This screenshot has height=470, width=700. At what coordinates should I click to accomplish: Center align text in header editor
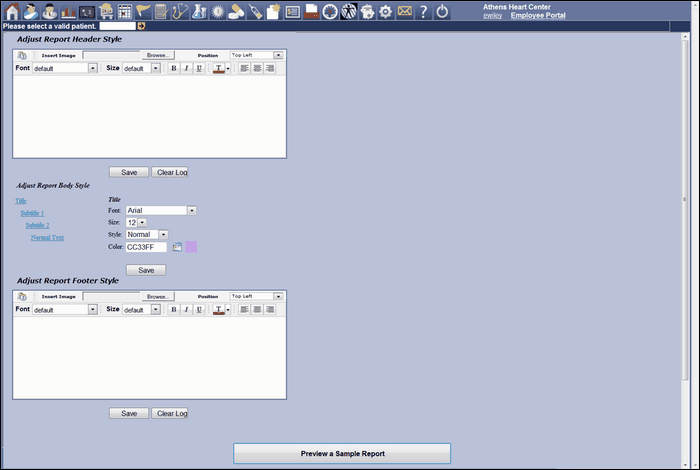click(x=257, y=68)
